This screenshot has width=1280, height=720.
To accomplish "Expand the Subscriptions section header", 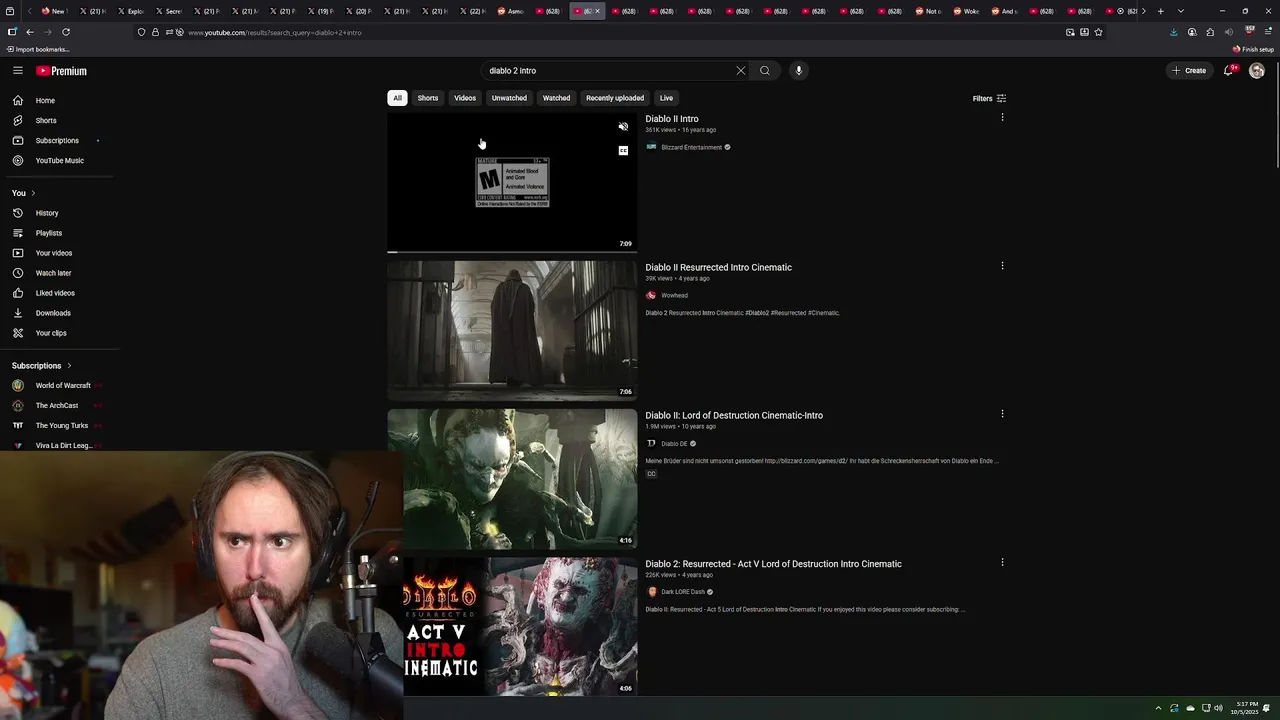I will point(42,366).
